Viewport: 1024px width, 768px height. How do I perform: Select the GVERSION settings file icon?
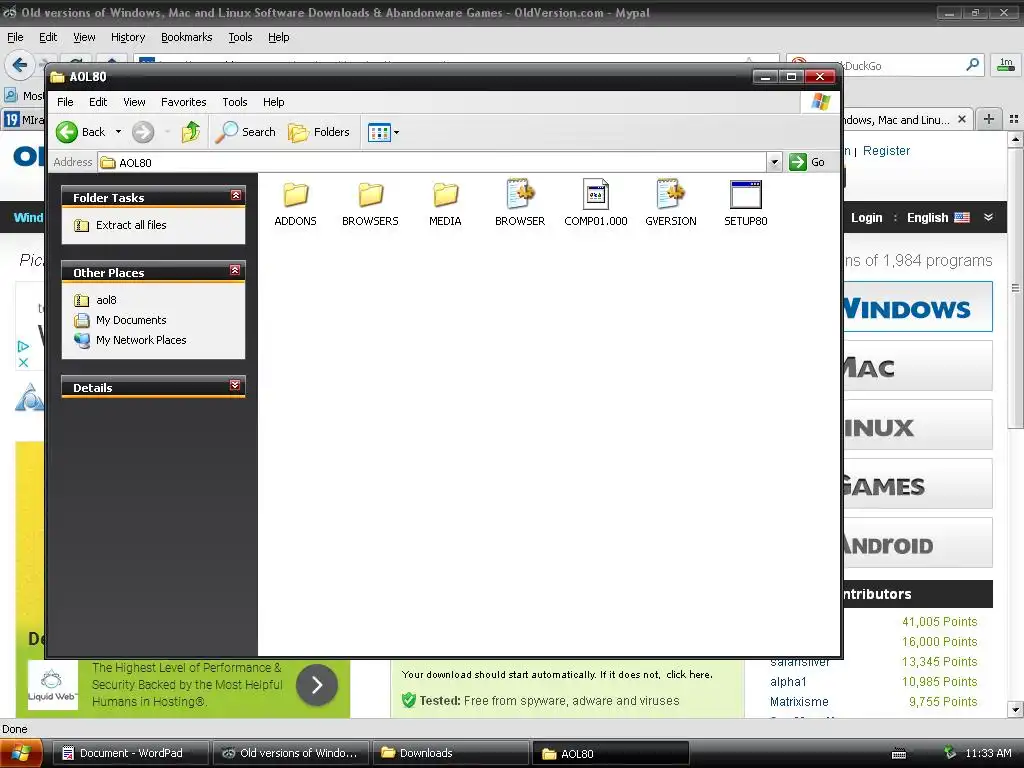671,195
